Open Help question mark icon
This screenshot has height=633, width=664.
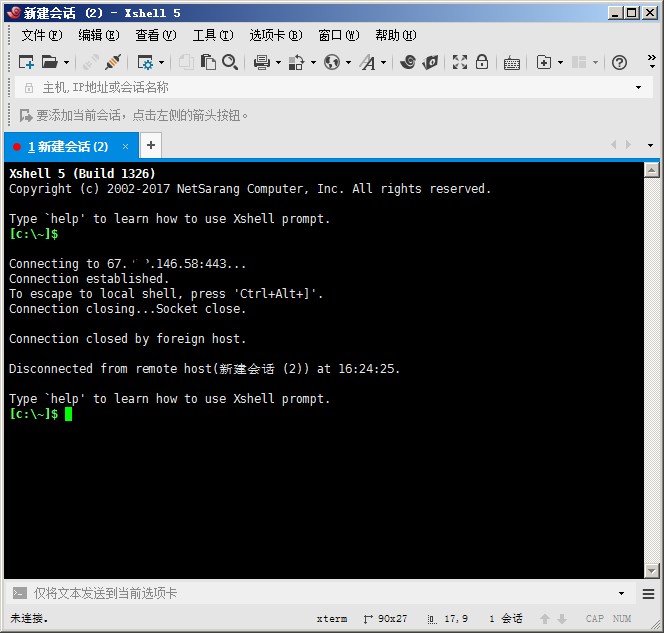coord(619,63)
